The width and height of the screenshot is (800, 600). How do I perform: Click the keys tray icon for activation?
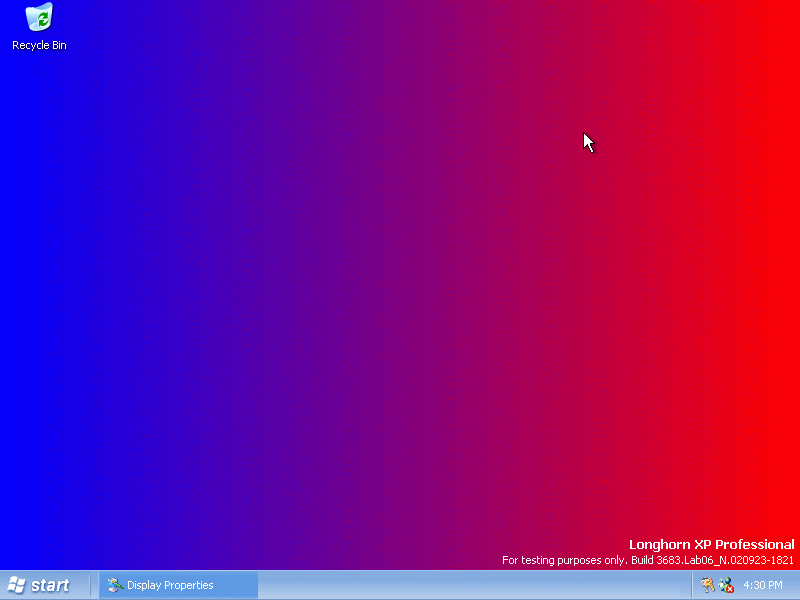click(707, 585)
